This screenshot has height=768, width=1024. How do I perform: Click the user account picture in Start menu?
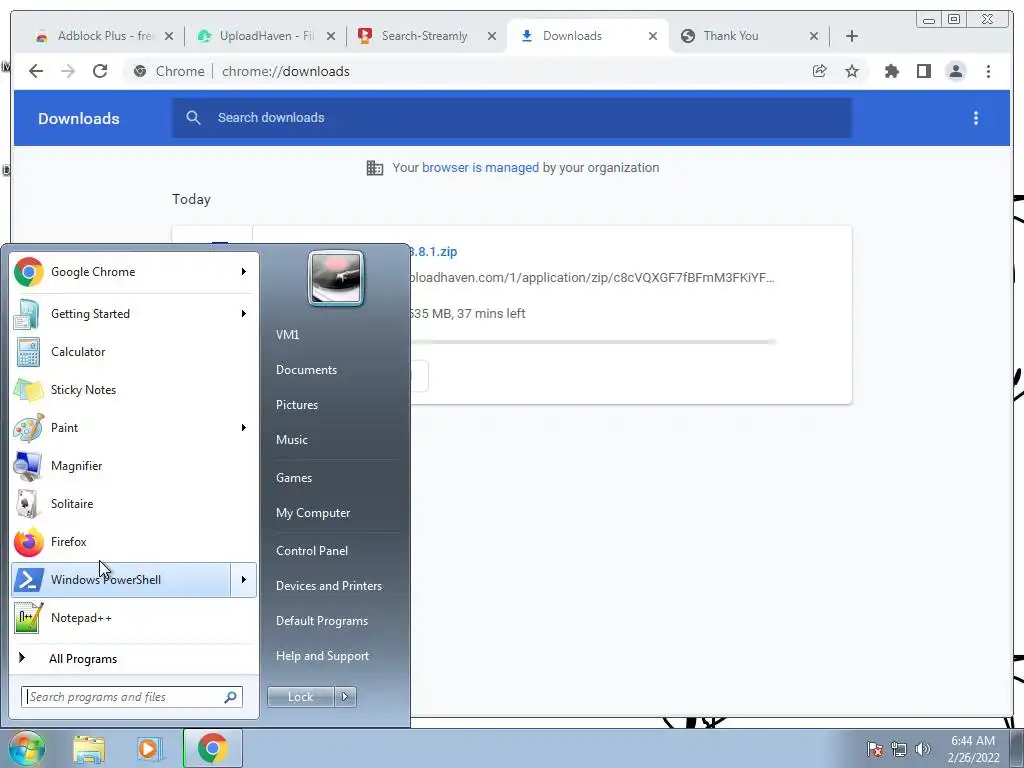tap(336, 278)
